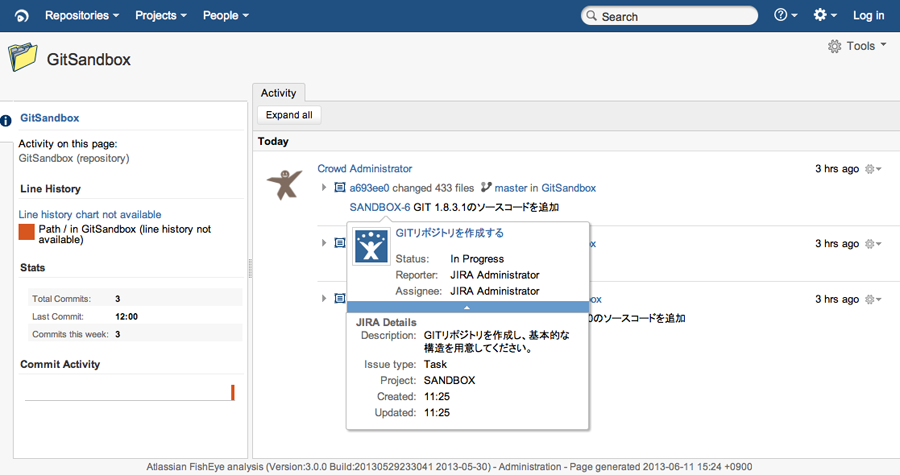Click the In Progress status text
The height and width of the screenshot is (475, 900).
[x=476, y=259]
